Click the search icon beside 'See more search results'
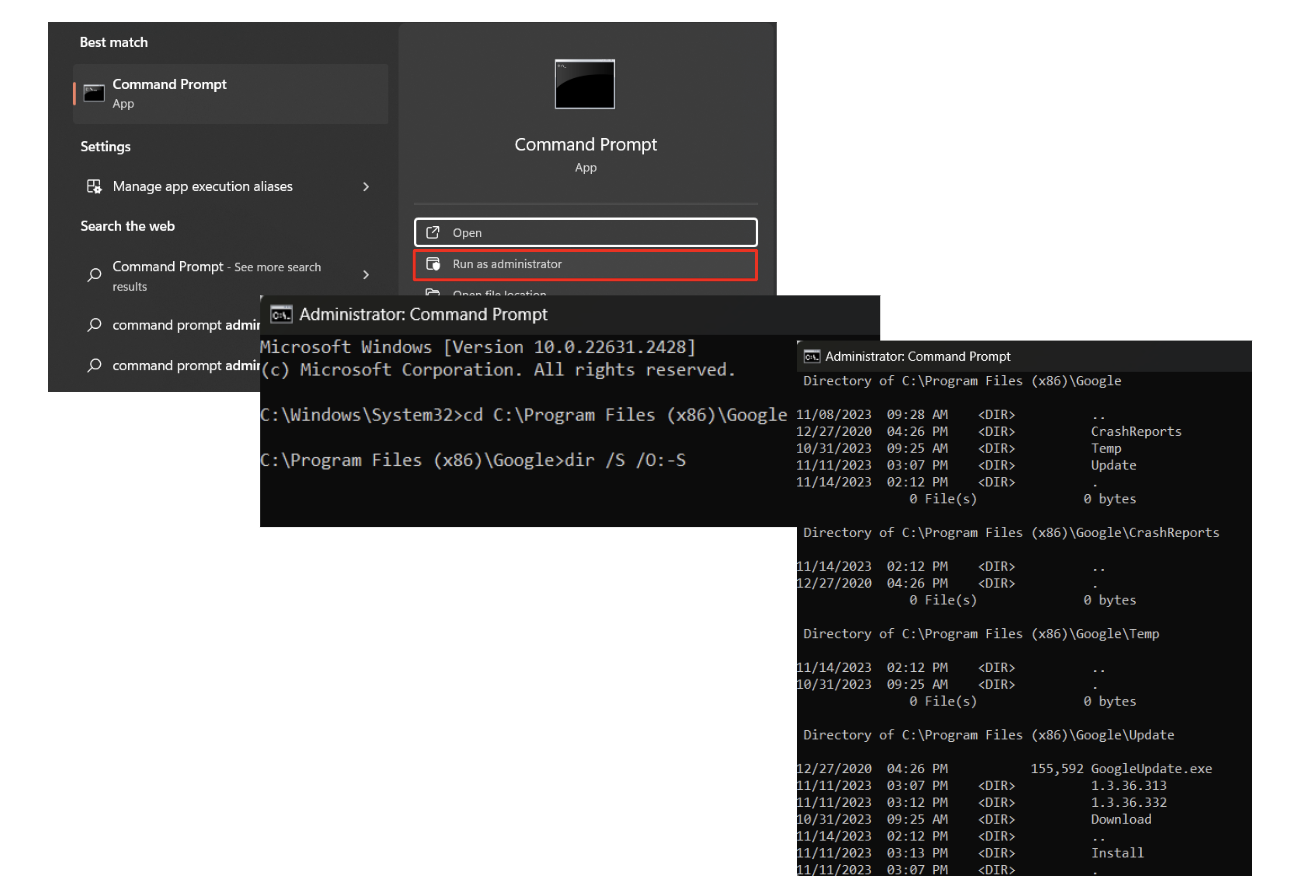This screenshot has width=1312, height=894. coord(94,275)
